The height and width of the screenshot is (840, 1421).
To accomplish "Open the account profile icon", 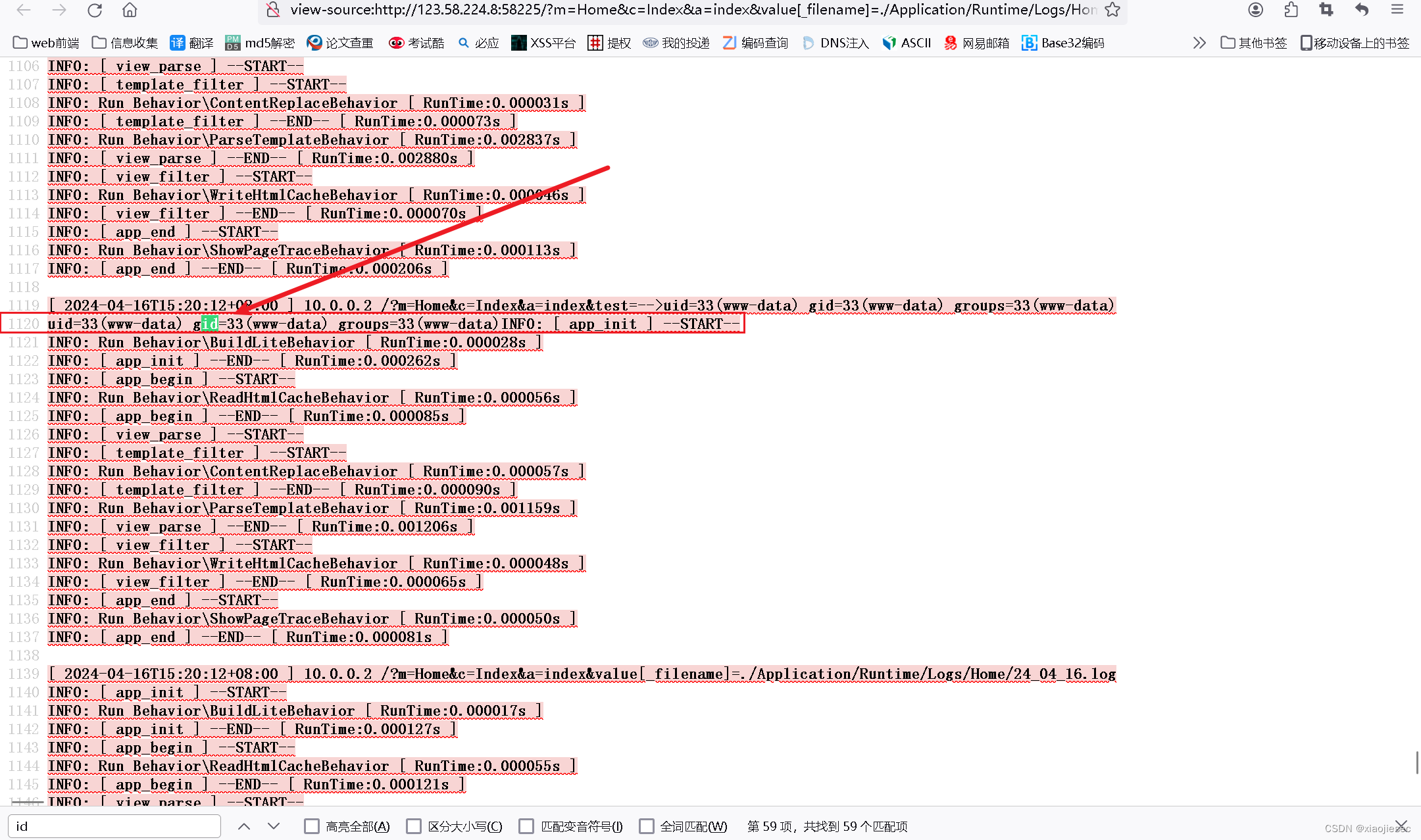I will 1255,10.
